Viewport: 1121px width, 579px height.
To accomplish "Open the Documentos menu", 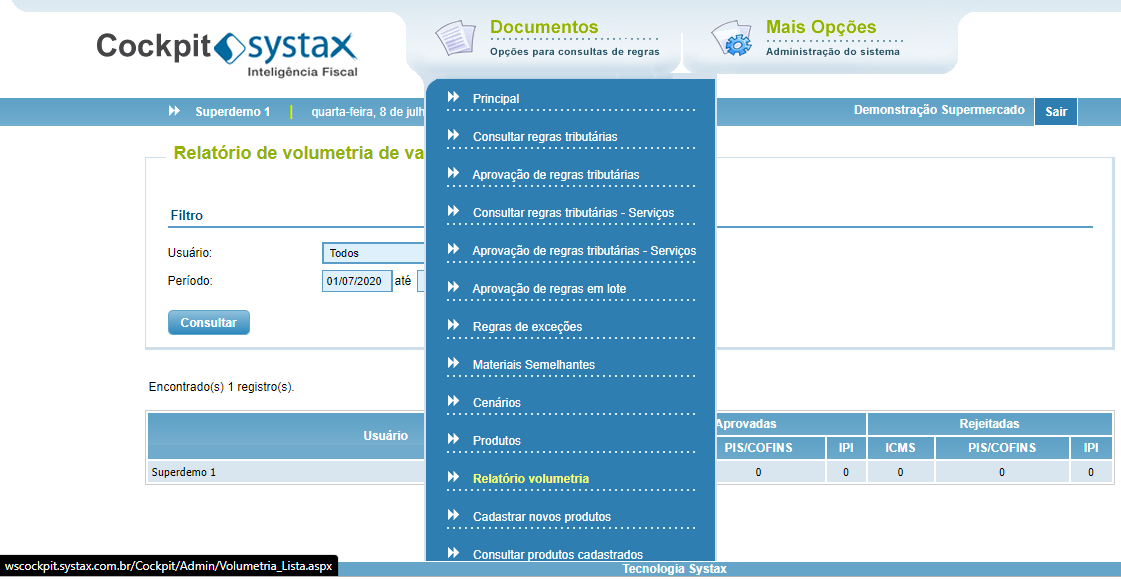I will coord(545,27).
